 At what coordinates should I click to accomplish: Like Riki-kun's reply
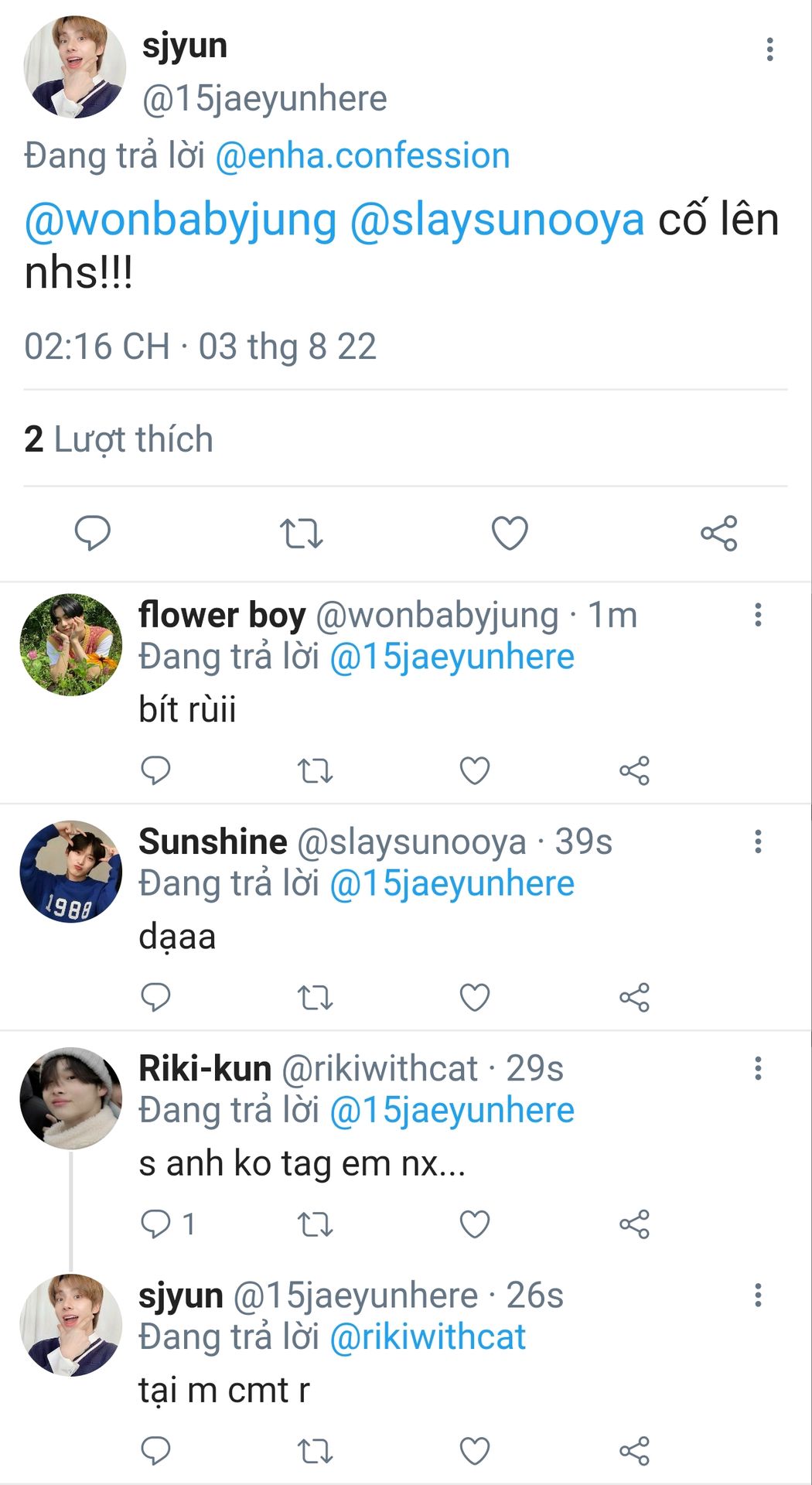click(475, 1224)
